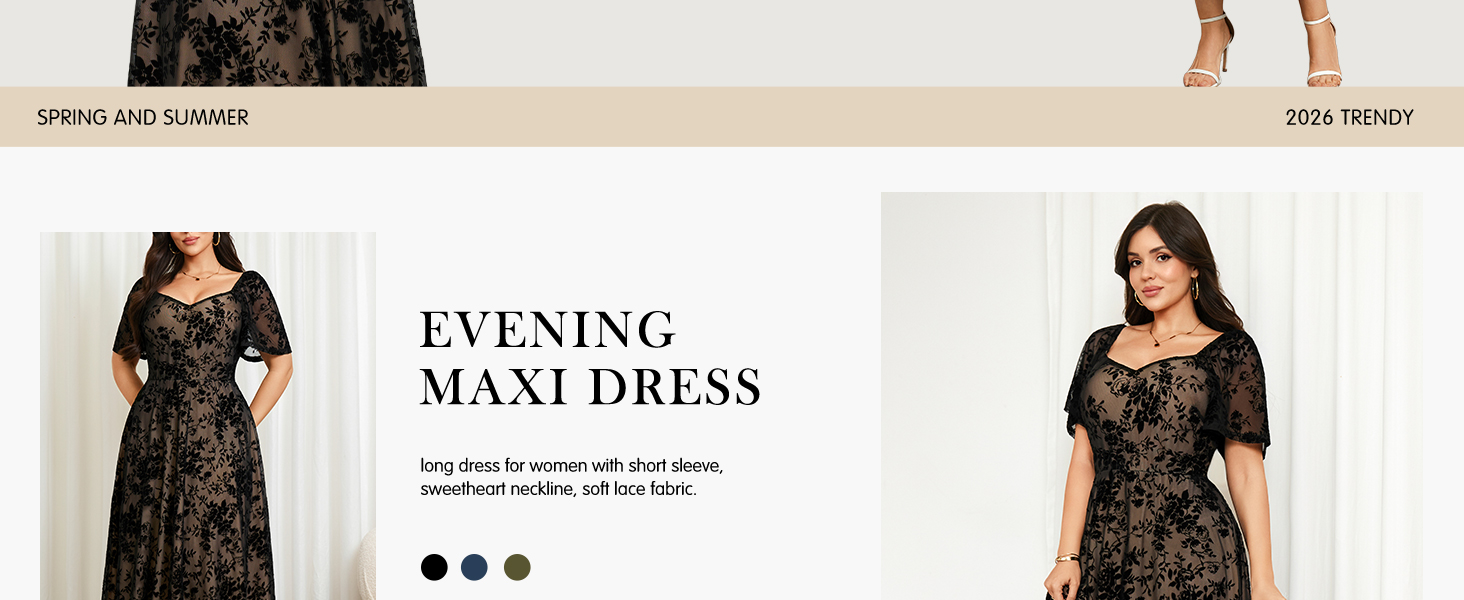
Task: Click the SPRING AND SUMMER banner text
Action: 143,118
